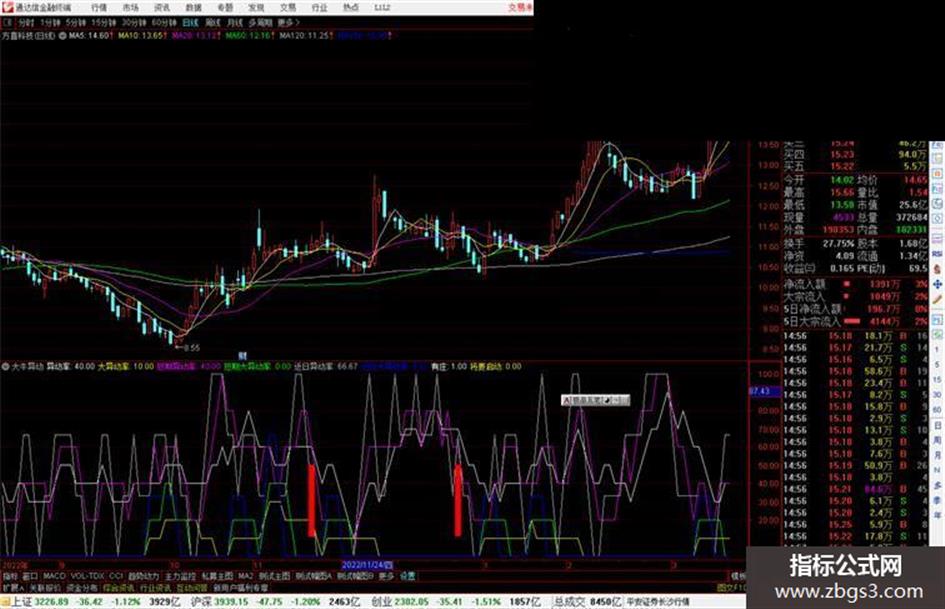Switch to the 60分钟 period
The width and height of the screenshot is (945, 609).
click(x=164, y=22)
